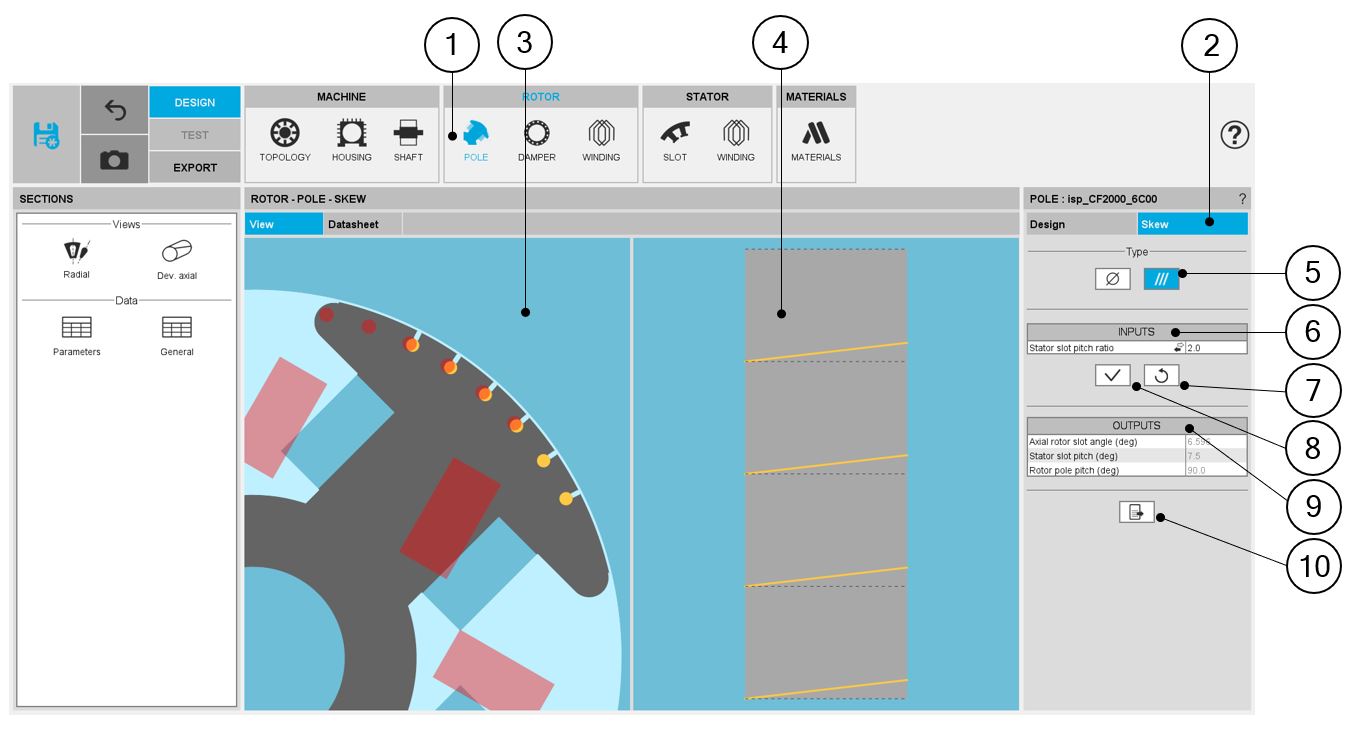Open the machine Topology section
1360x733 pixels.
285,140
